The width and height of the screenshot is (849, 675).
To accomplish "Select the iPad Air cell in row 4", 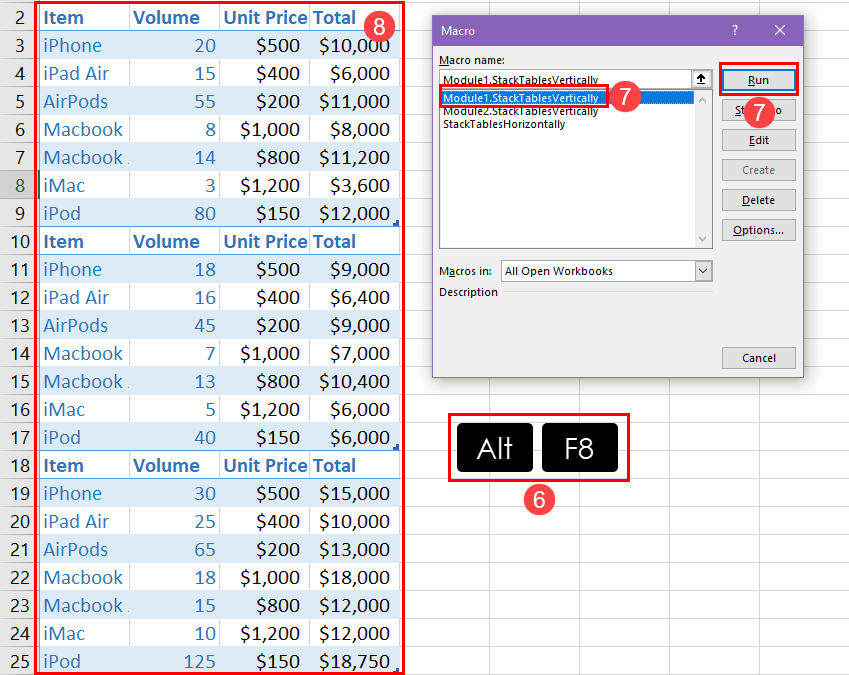I will click(84, 74).
